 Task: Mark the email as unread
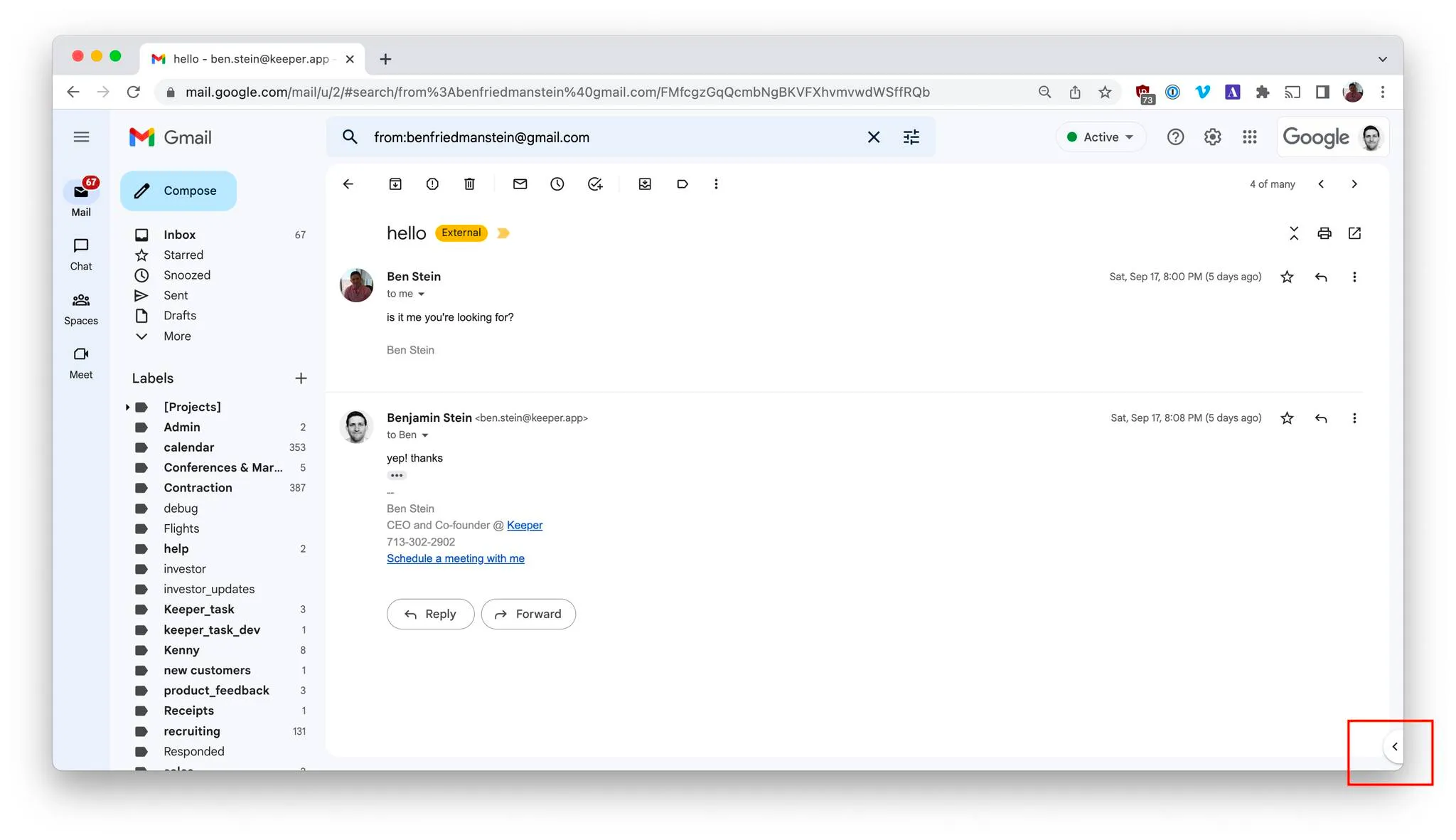point(520,184)
